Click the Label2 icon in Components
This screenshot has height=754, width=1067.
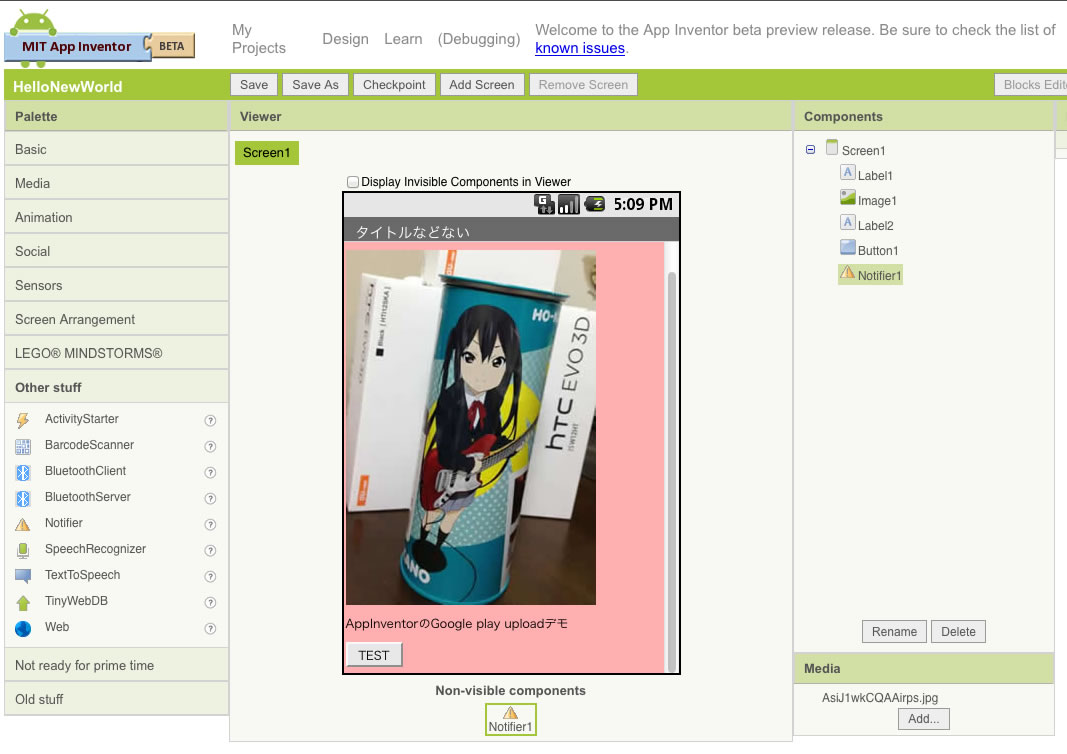point(847,223)
